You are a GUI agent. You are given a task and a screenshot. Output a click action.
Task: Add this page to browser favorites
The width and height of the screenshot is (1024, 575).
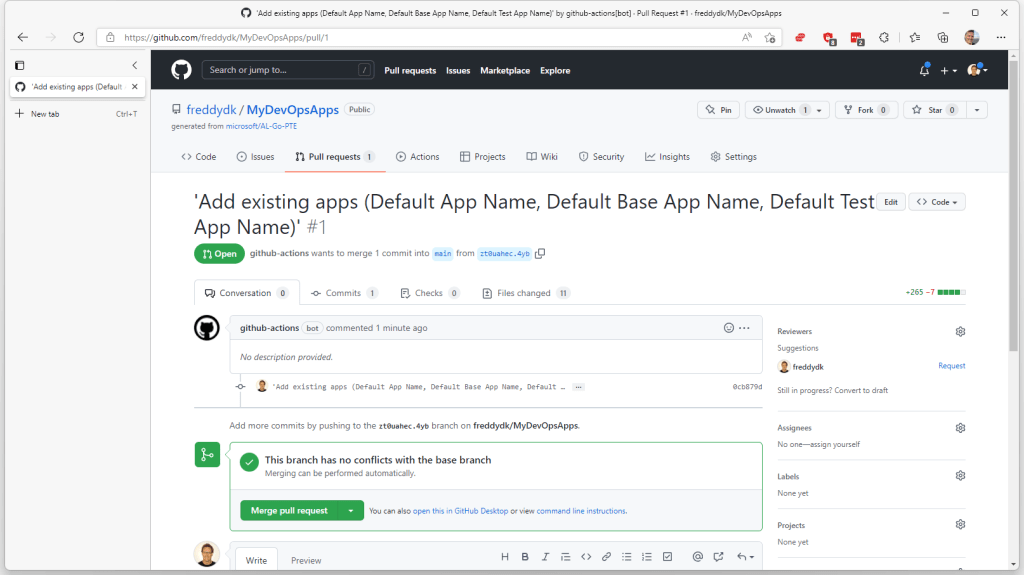[770, 37]
